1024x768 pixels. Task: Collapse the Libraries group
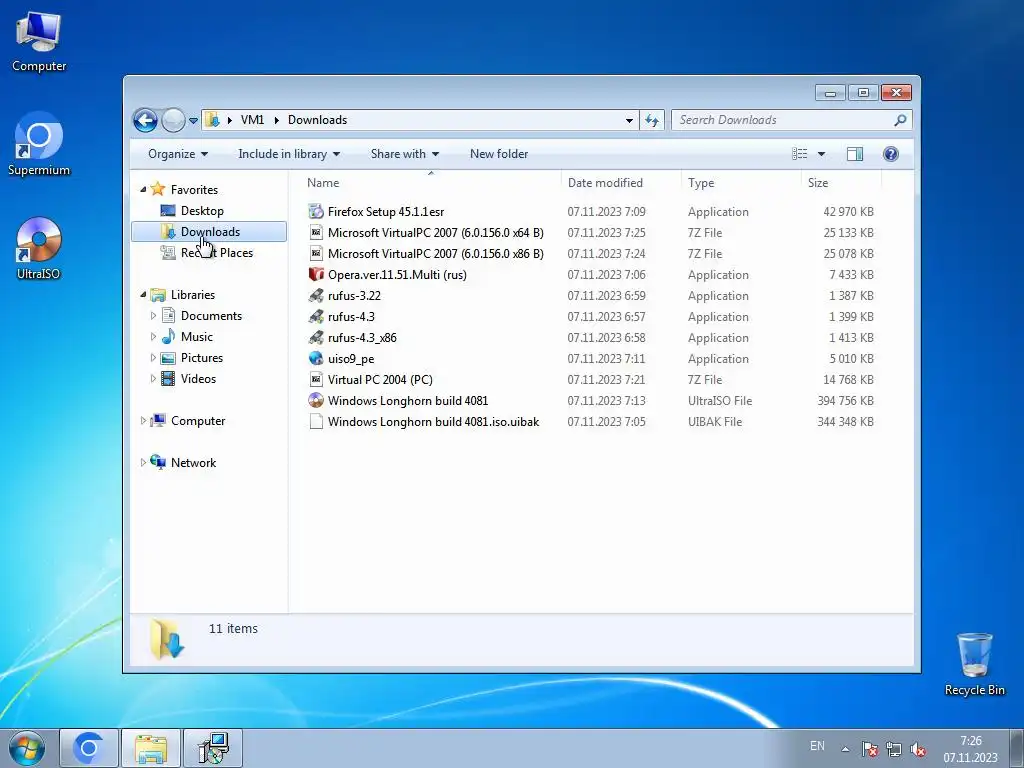(143, 295)
